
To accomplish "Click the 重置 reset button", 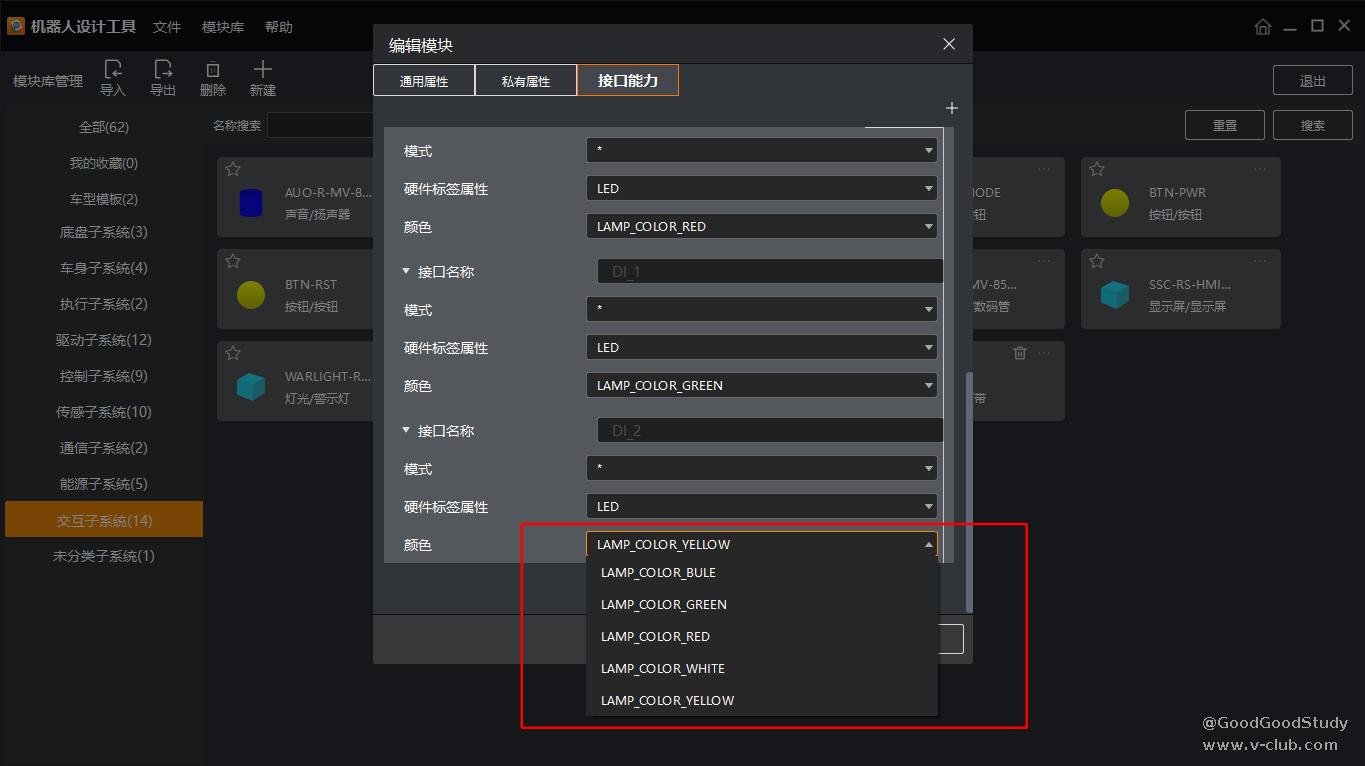I will pyautogui.click(x=1225, y=125).
